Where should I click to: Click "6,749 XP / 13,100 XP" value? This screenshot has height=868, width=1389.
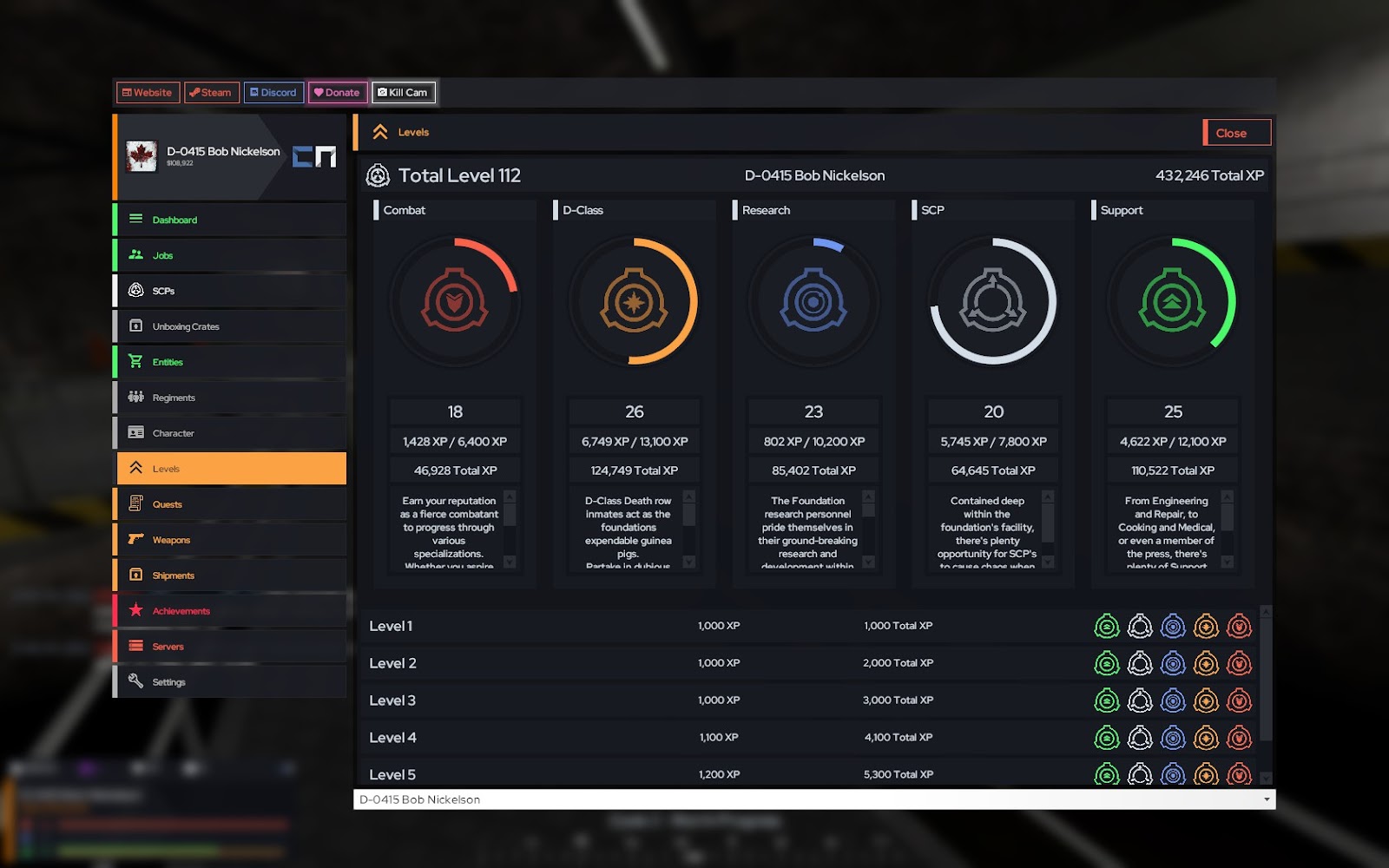[635, 441]
